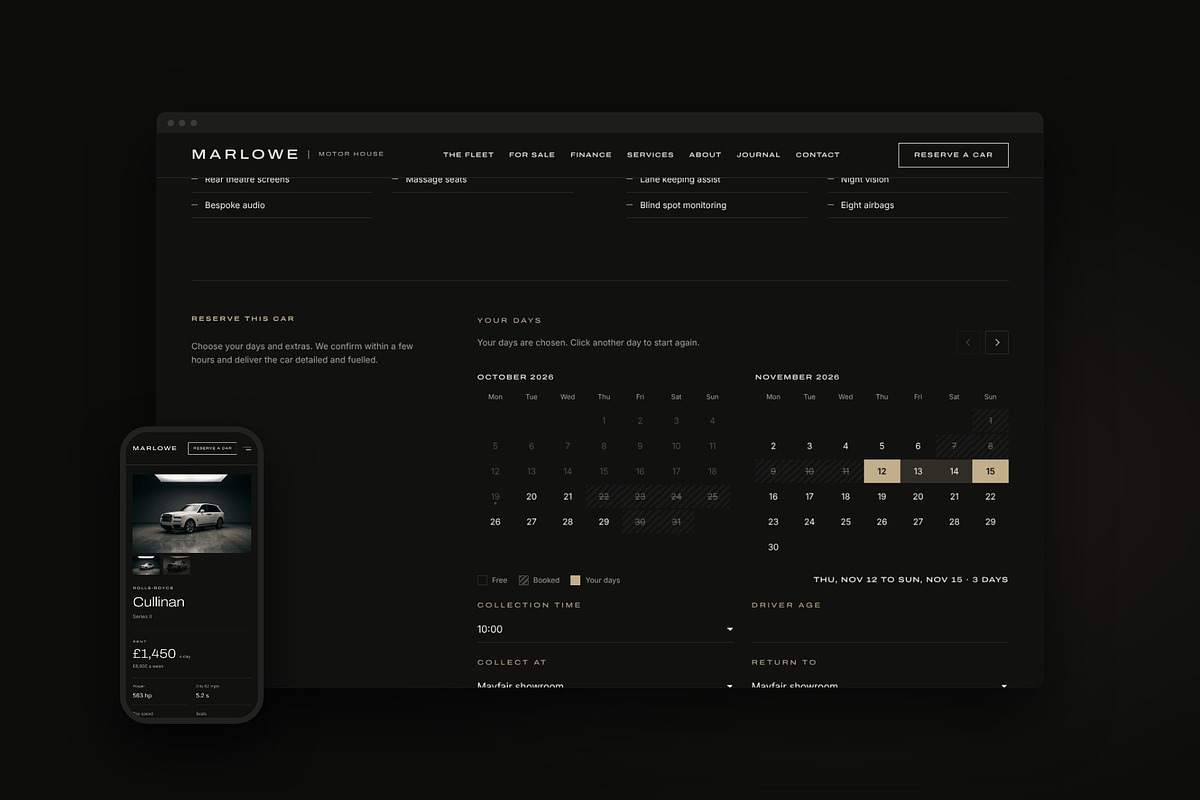The width and height of the screenshot is (1200, 800).
Task: Tap first thumbnail under phone car photo
Action: coord(146,565)
